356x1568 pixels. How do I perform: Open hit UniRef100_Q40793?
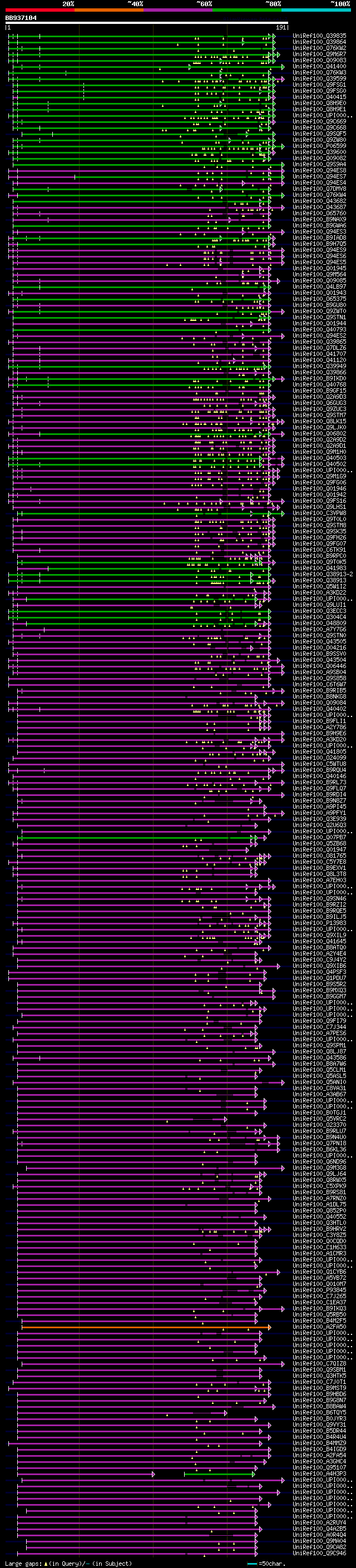319,329
